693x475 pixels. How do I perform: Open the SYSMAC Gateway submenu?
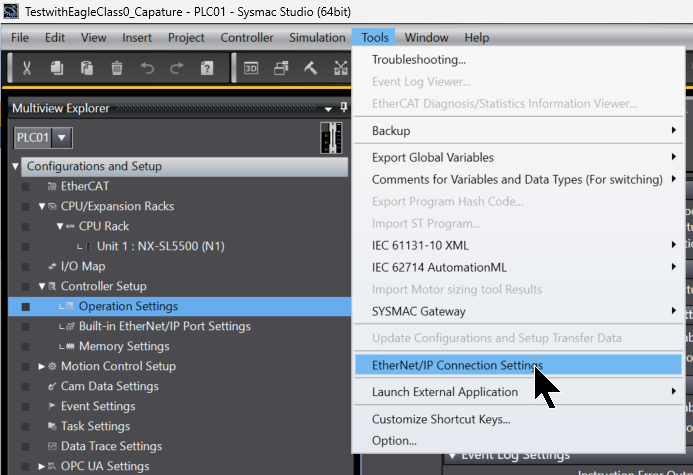(x=519, y=312)
